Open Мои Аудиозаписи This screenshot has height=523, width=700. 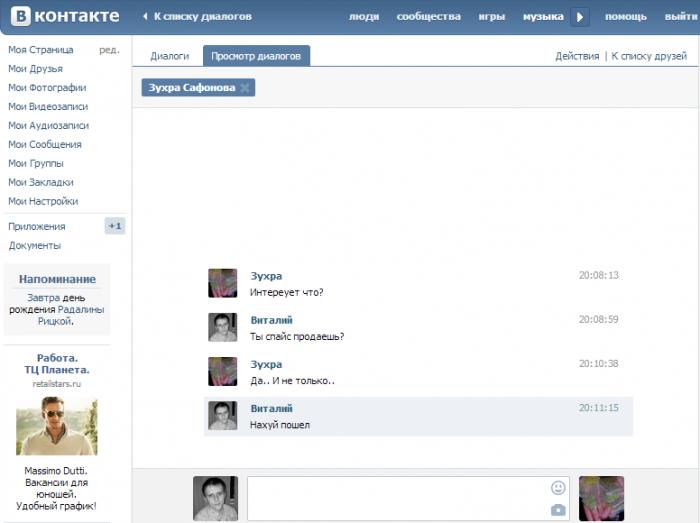click(x=48, y=126)
